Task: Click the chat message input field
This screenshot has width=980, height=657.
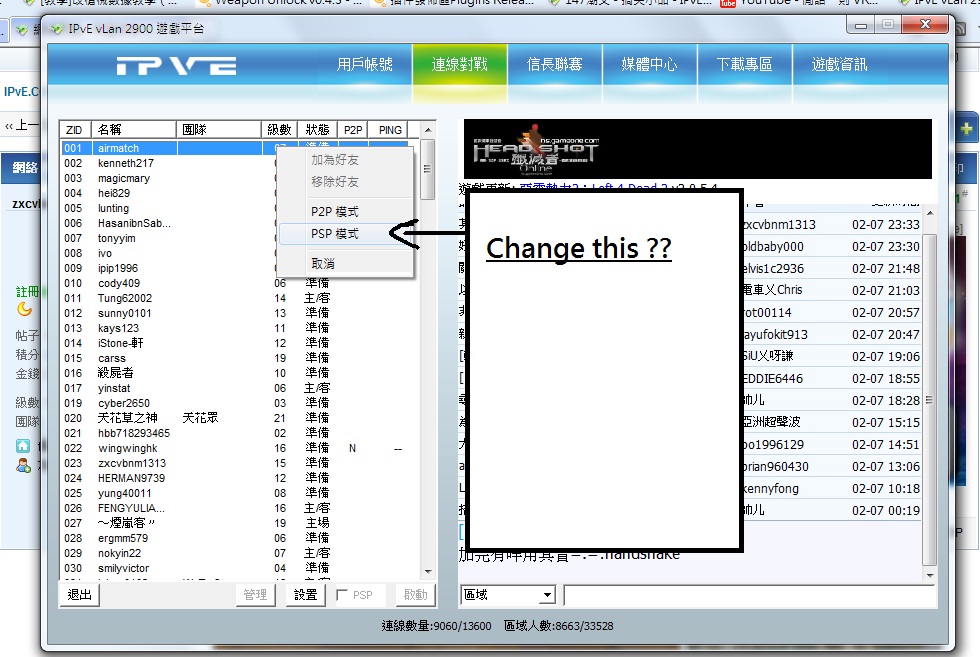Action: tap(749, 595)
